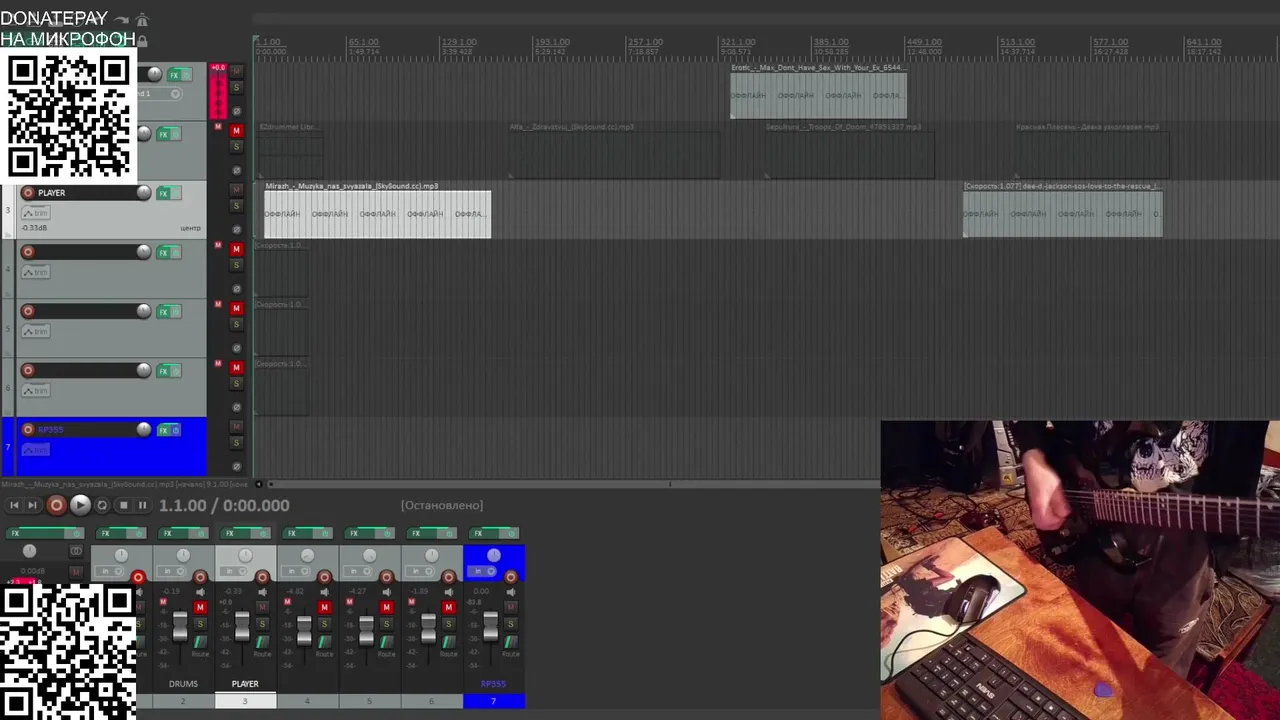This screenshot has height=720, width=1280.
Task: Arm DRUMS mixer strip for recording
Action: [200, 577]
